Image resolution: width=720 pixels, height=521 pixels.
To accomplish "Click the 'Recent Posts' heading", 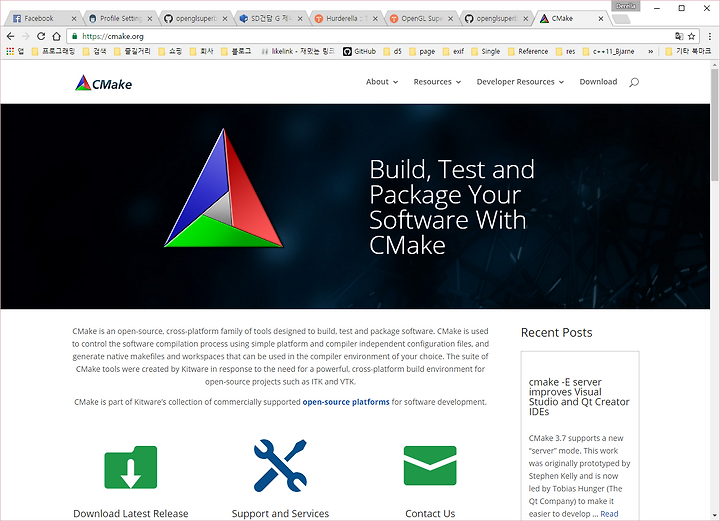I will click(557, 332).
